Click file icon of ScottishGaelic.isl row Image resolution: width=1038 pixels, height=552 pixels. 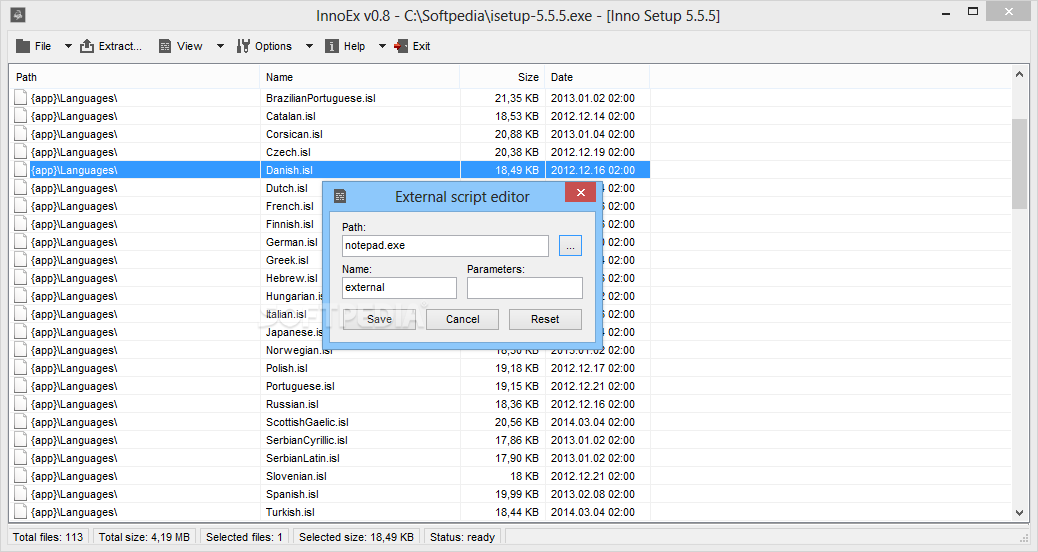click(x=21, y=422)
